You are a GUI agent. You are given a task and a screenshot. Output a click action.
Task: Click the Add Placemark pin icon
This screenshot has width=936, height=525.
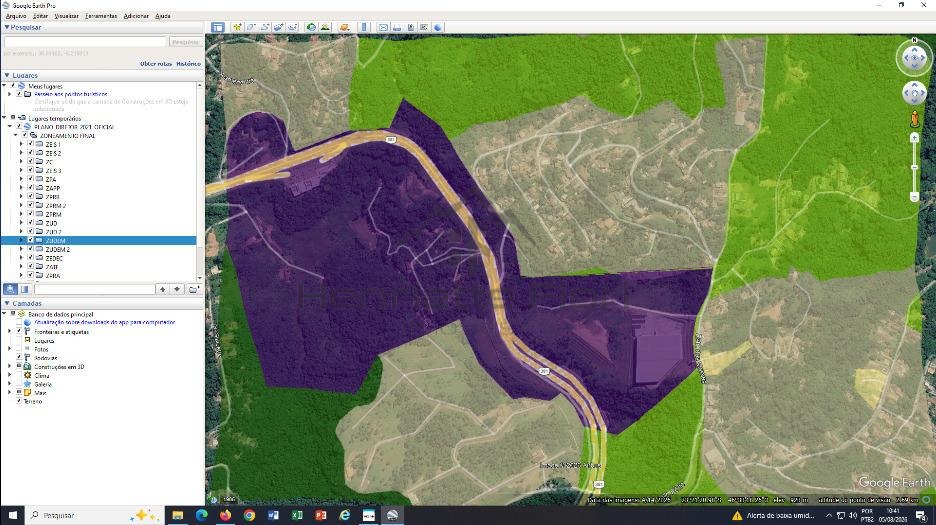pyautogui.click(x=237, y=27)
